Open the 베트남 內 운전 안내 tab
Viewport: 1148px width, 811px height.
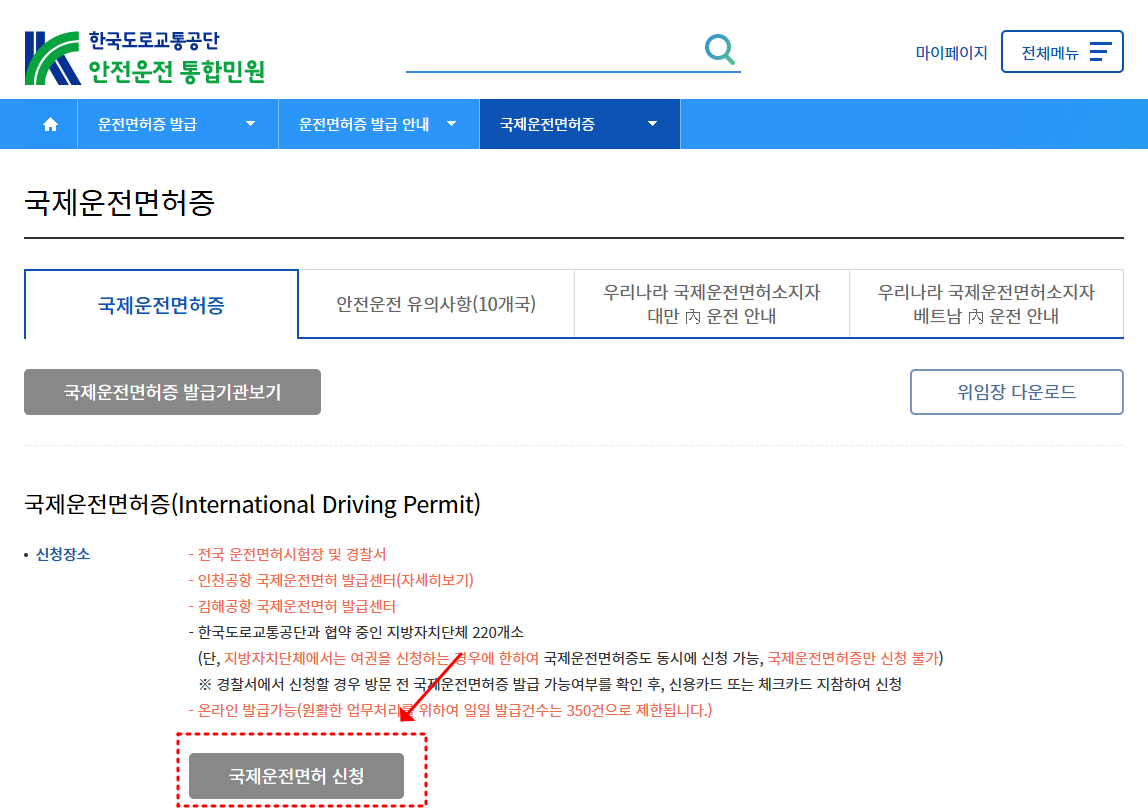[986, 304]
